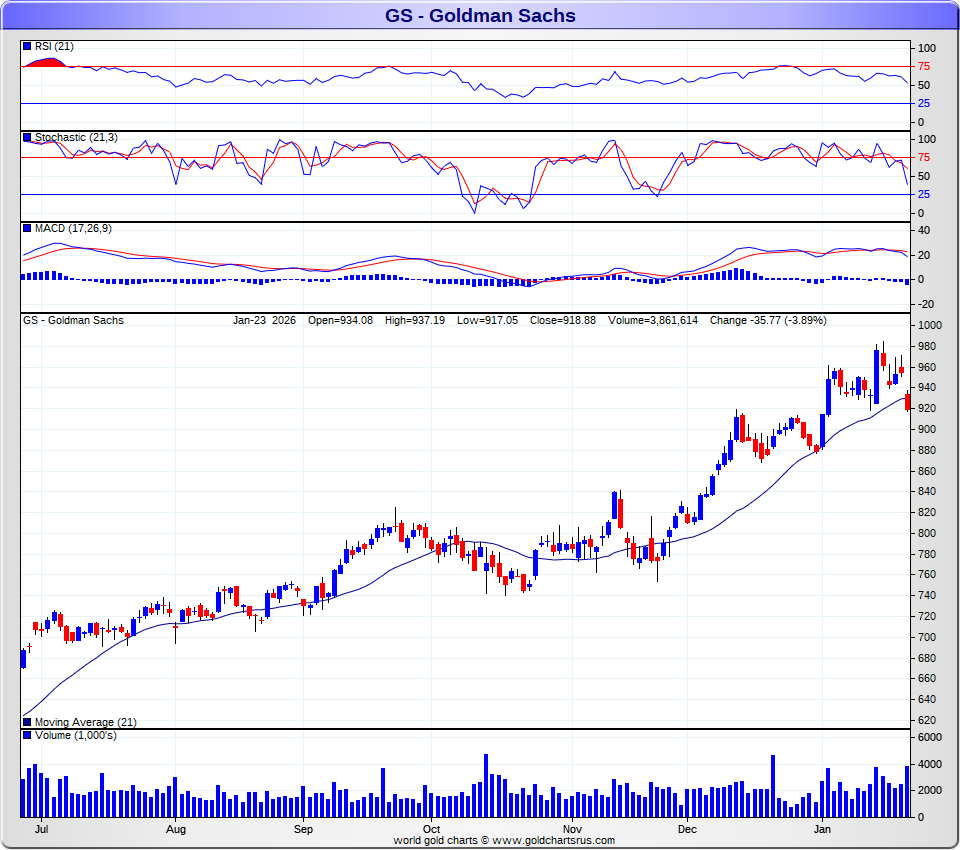Image resolution: width=960 pixels, height=850 pixels.
Task: Select the last red candlestick at right edge
Action: point(908,401)
